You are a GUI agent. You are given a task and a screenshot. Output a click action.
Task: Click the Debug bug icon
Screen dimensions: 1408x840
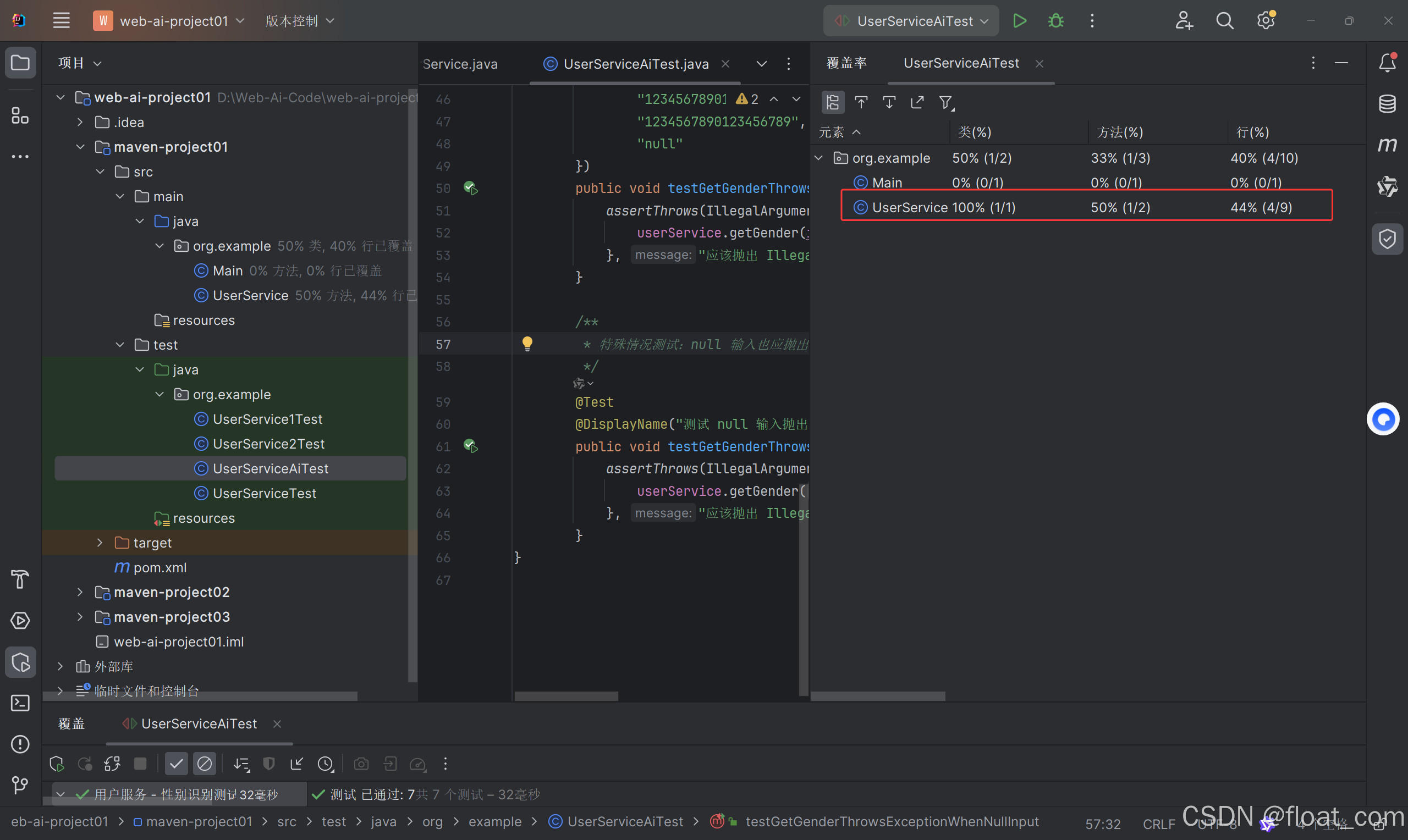[1055, 21]
